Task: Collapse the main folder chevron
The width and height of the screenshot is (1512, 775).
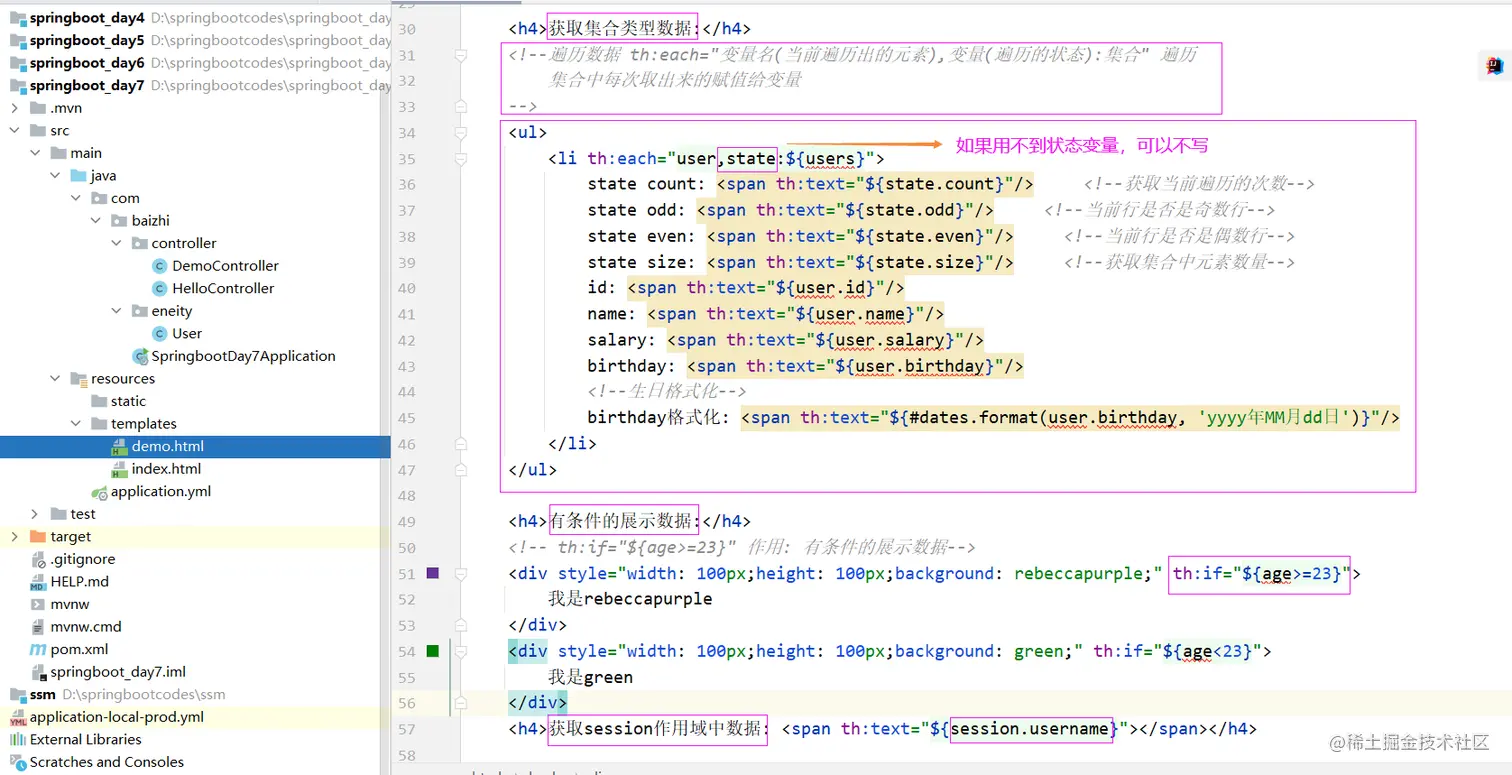Action: point(36,153)
